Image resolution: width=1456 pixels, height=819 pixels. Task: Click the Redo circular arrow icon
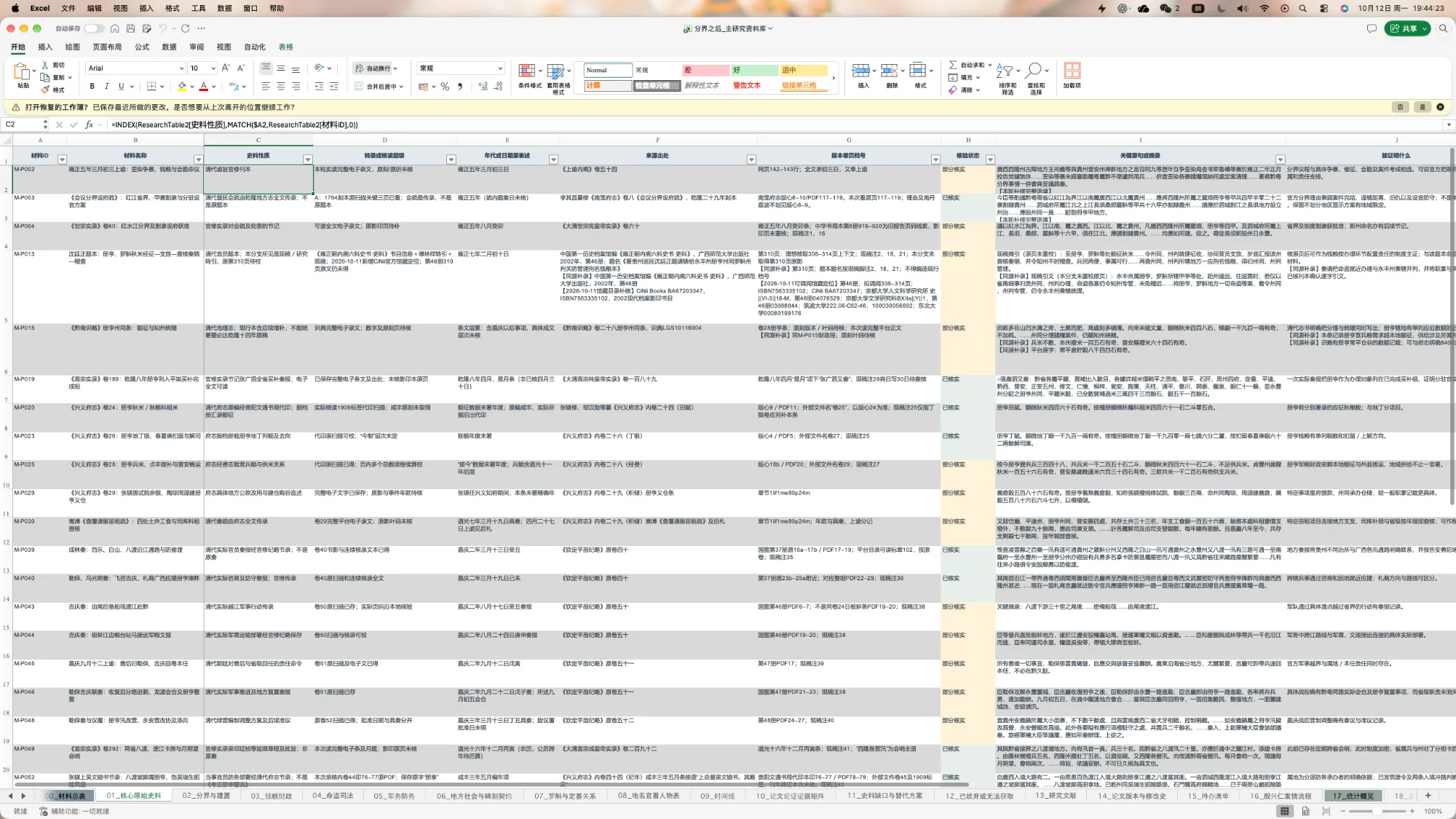(x=186, y=28)
